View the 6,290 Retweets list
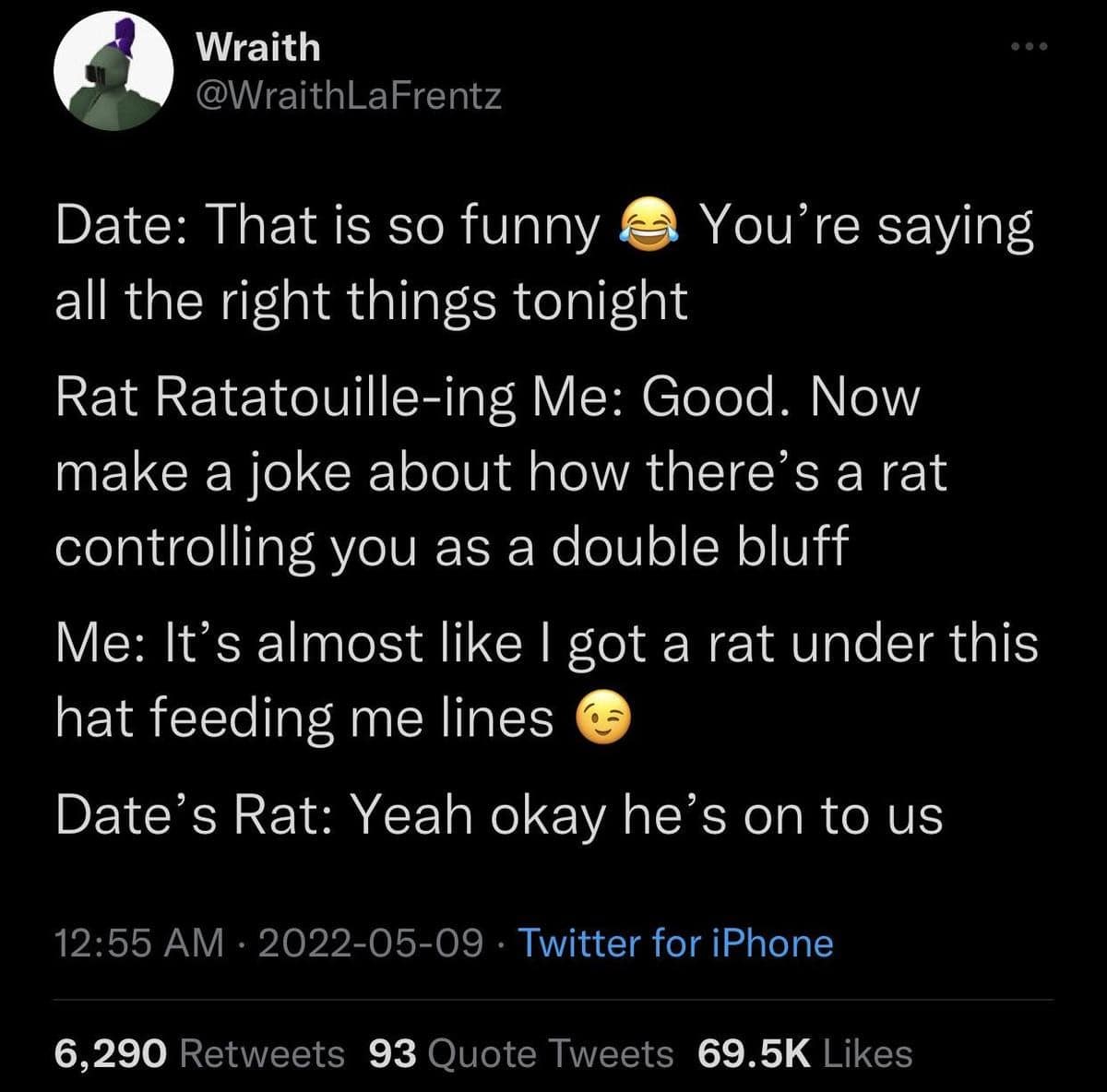 point(199,1053)
